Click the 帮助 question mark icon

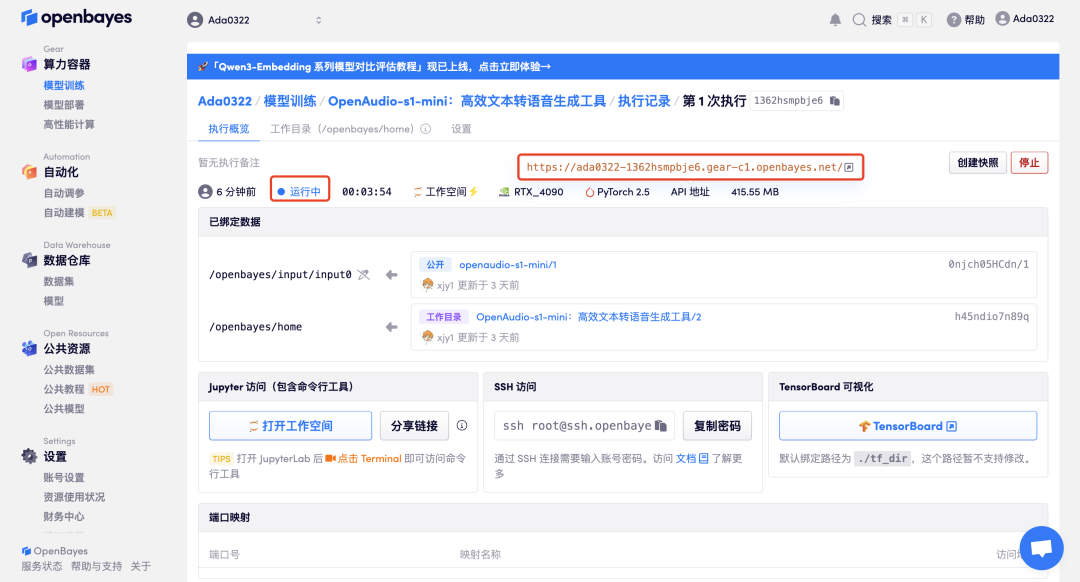point(953,20)
